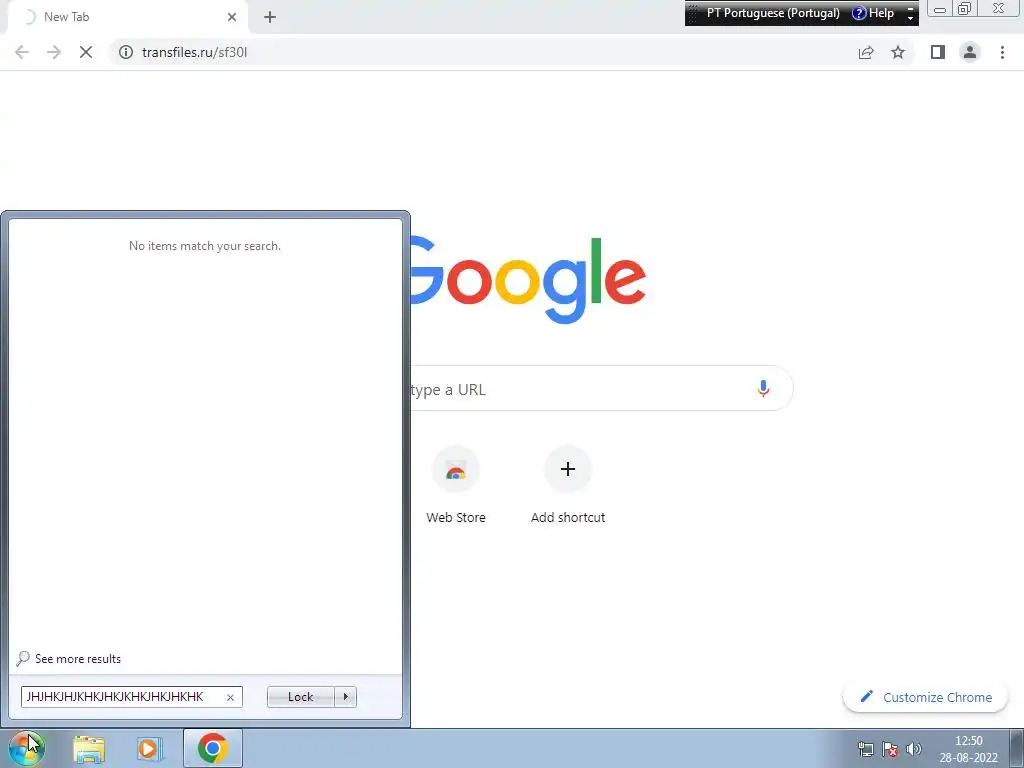Viewport: 1024px width, 768px height.
Task: Open the Web Store shortcut
Action: [x=456, y=484]
